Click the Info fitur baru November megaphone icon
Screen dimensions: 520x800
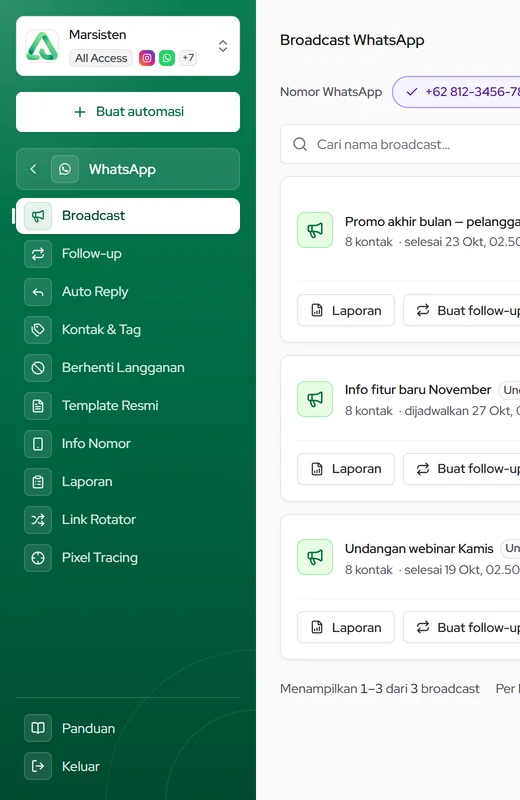315,399
